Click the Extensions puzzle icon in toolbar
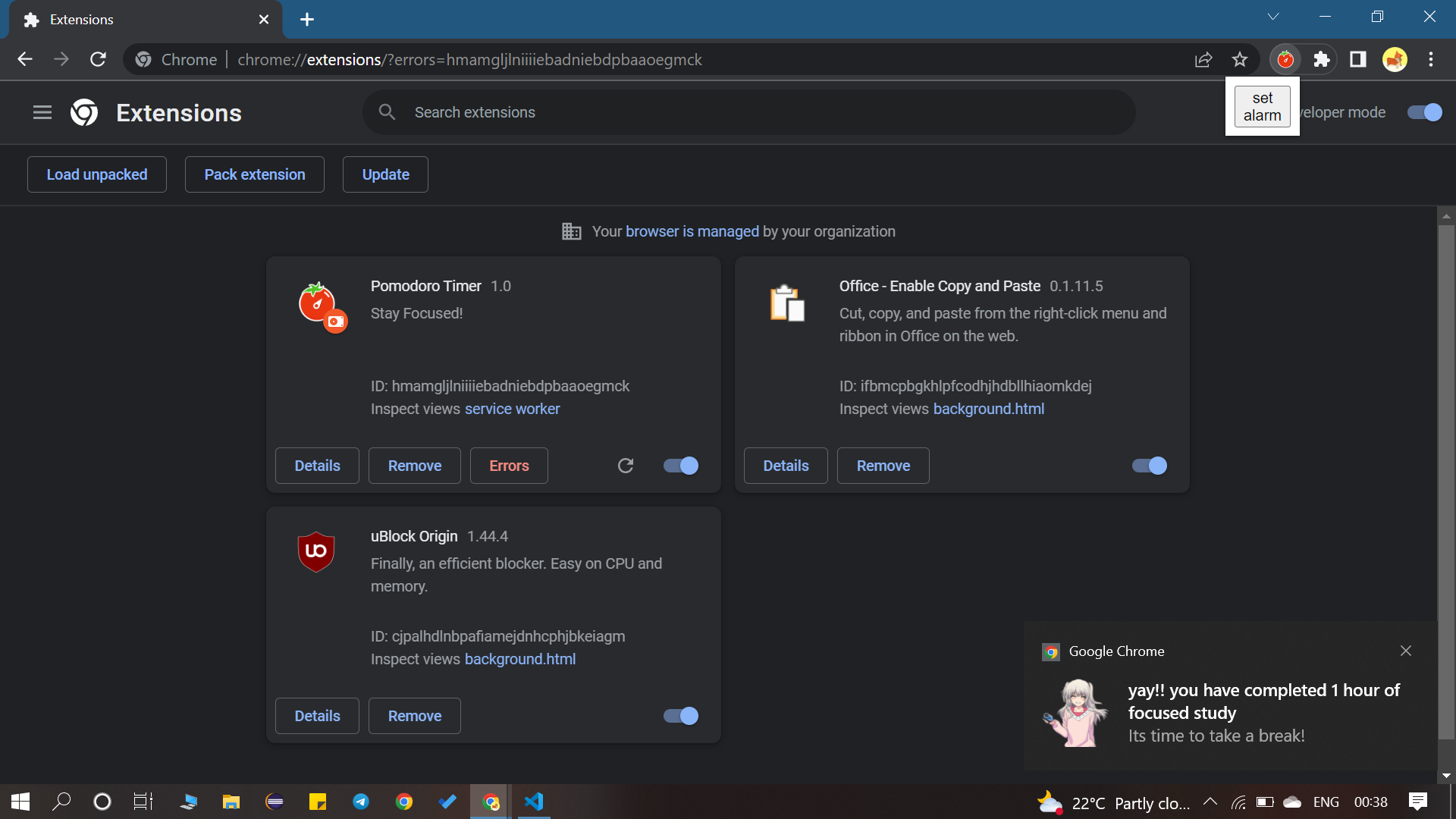1456x819 pixels. (1321, 59)
